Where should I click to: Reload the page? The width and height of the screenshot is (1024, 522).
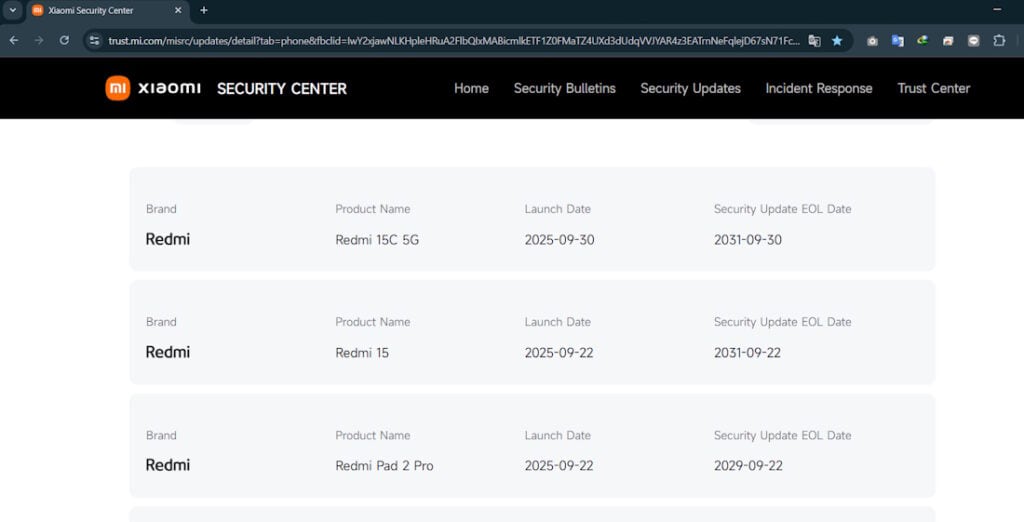click(x=64, y=40)
